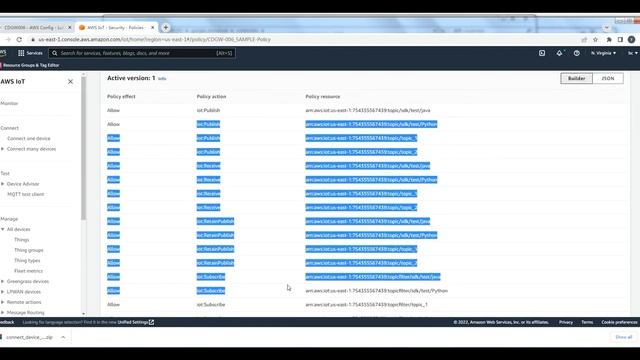Click the Policy effect column header

coord(121,97)
